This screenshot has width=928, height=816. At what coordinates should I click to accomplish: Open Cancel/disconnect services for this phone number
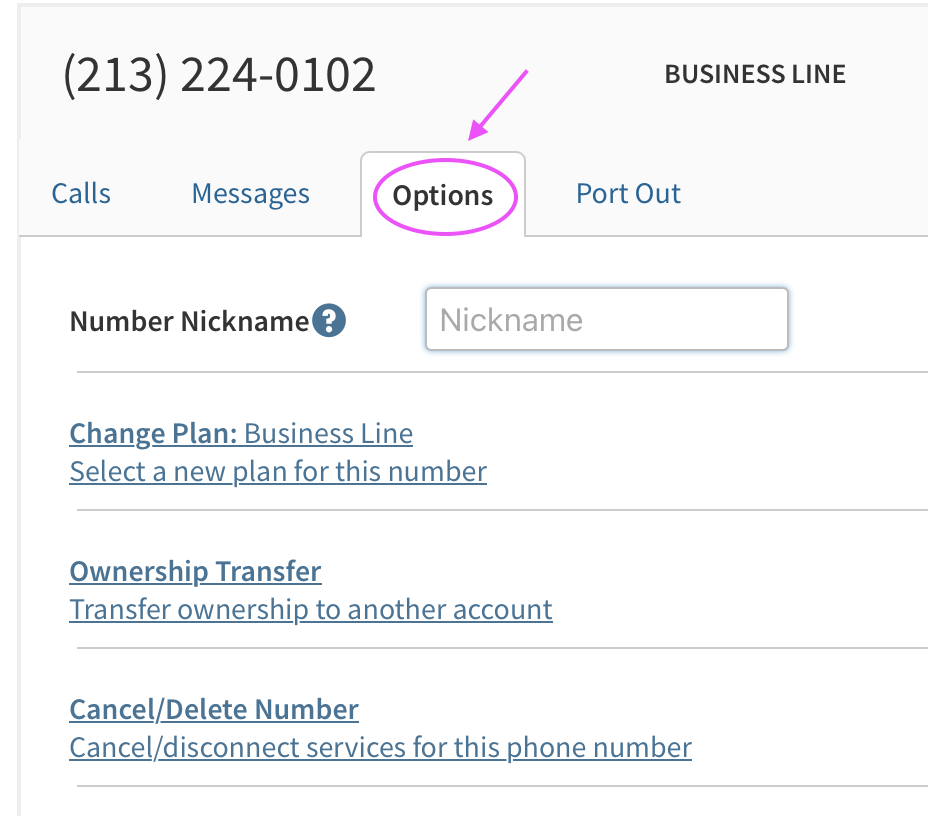coord(380,747)
